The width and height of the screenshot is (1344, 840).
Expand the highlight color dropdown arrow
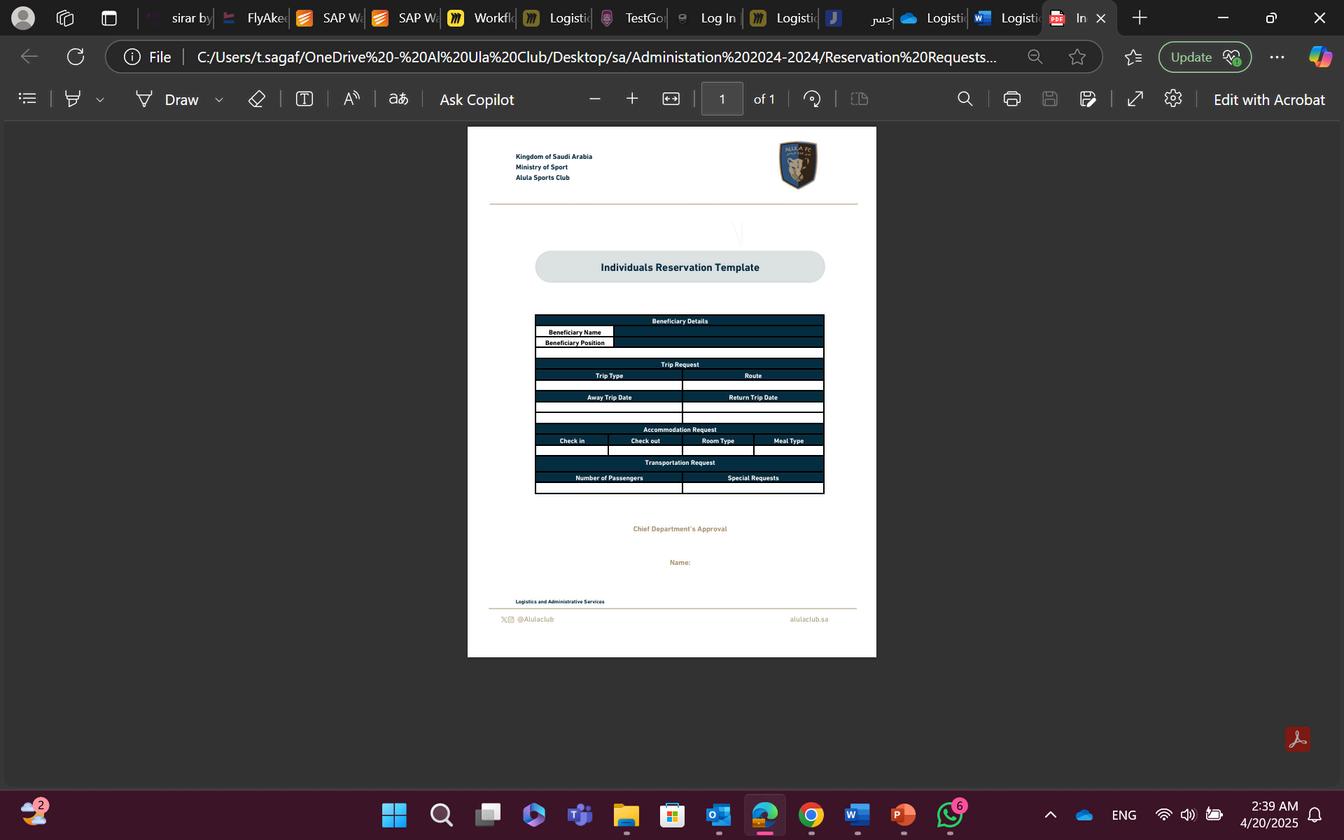tap(99, 100)
